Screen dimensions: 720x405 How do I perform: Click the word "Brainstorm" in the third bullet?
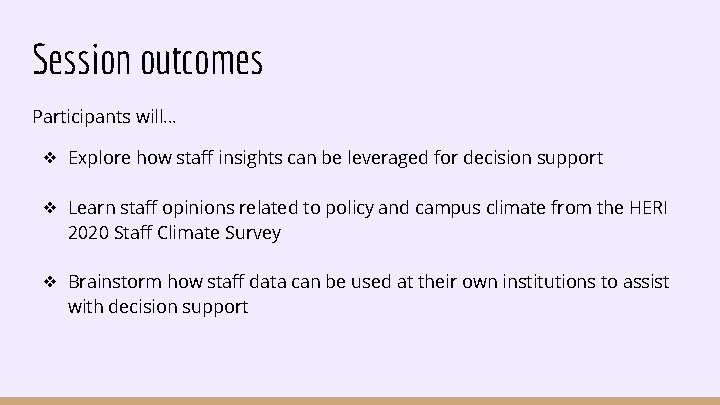pos(115,283)
